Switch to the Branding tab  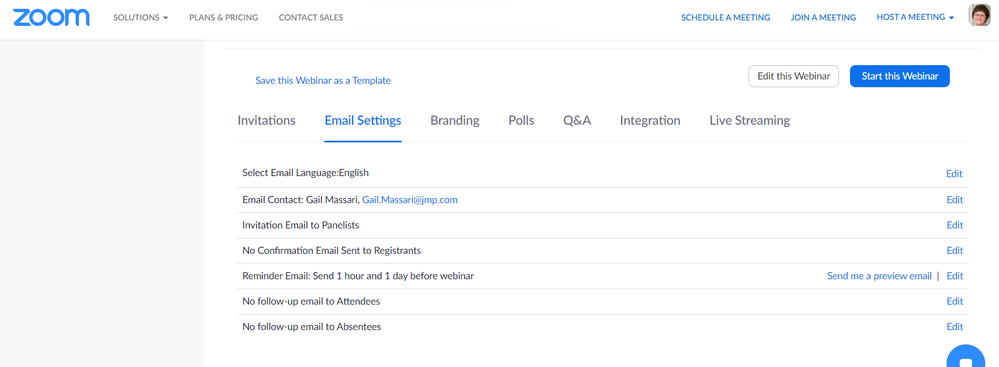455,120
